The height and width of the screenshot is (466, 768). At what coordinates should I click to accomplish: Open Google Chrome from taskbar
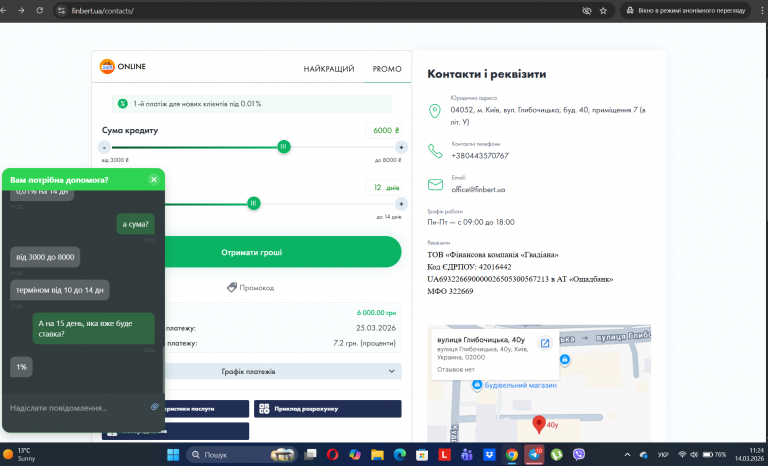[x=511, y=455]
